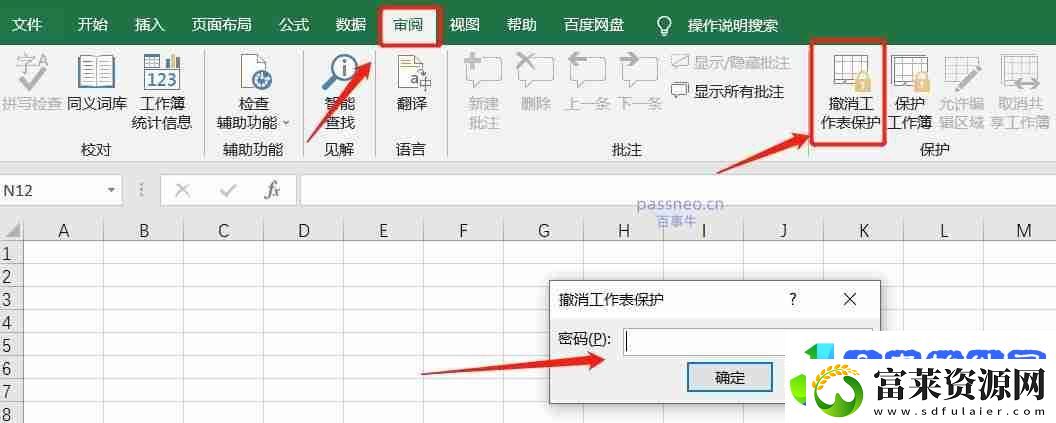The width and height of the screenshot is (1056, 423).
Task: Select column F header
Action: pos(463,231)
